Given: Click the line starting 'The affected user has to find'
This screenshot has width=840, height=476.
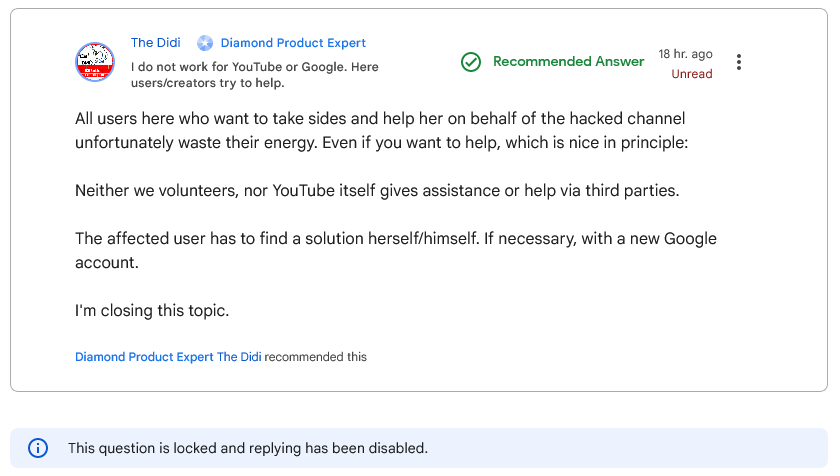Looking at the screenshot, I should [x=396, y=239].
